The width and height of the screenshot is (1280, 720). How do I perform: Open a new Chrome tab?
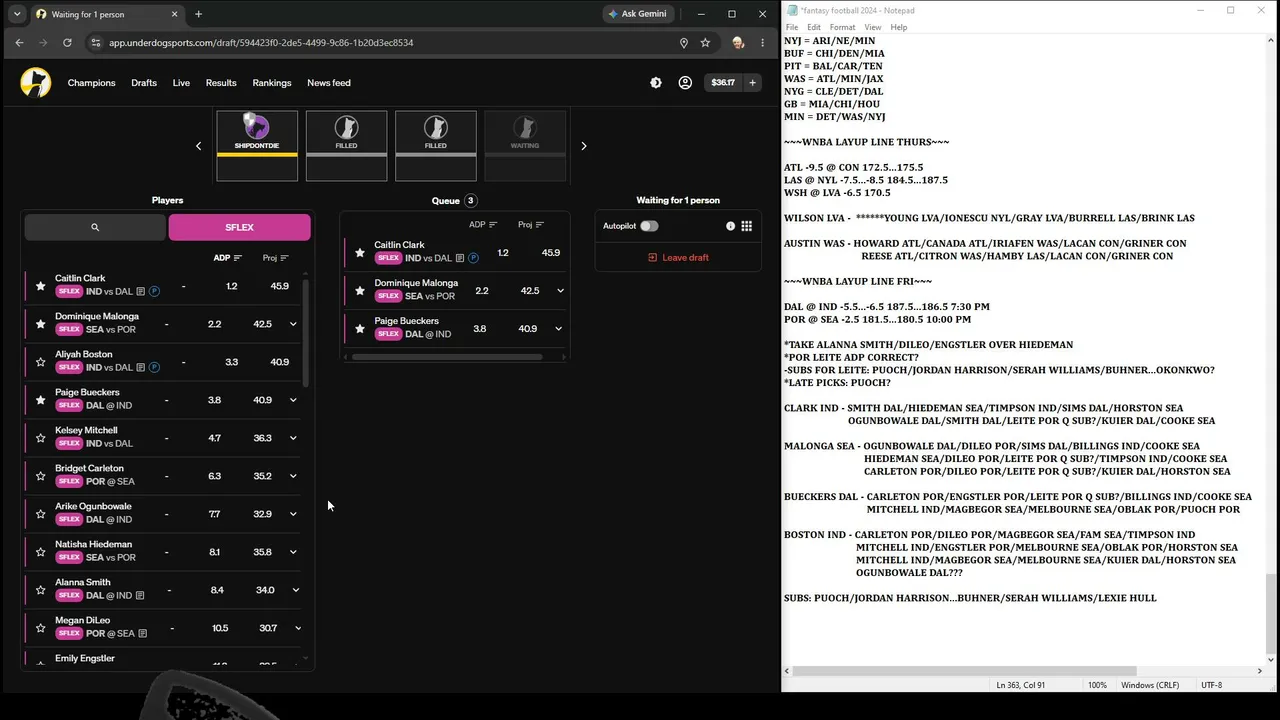[x=198, y=14]
